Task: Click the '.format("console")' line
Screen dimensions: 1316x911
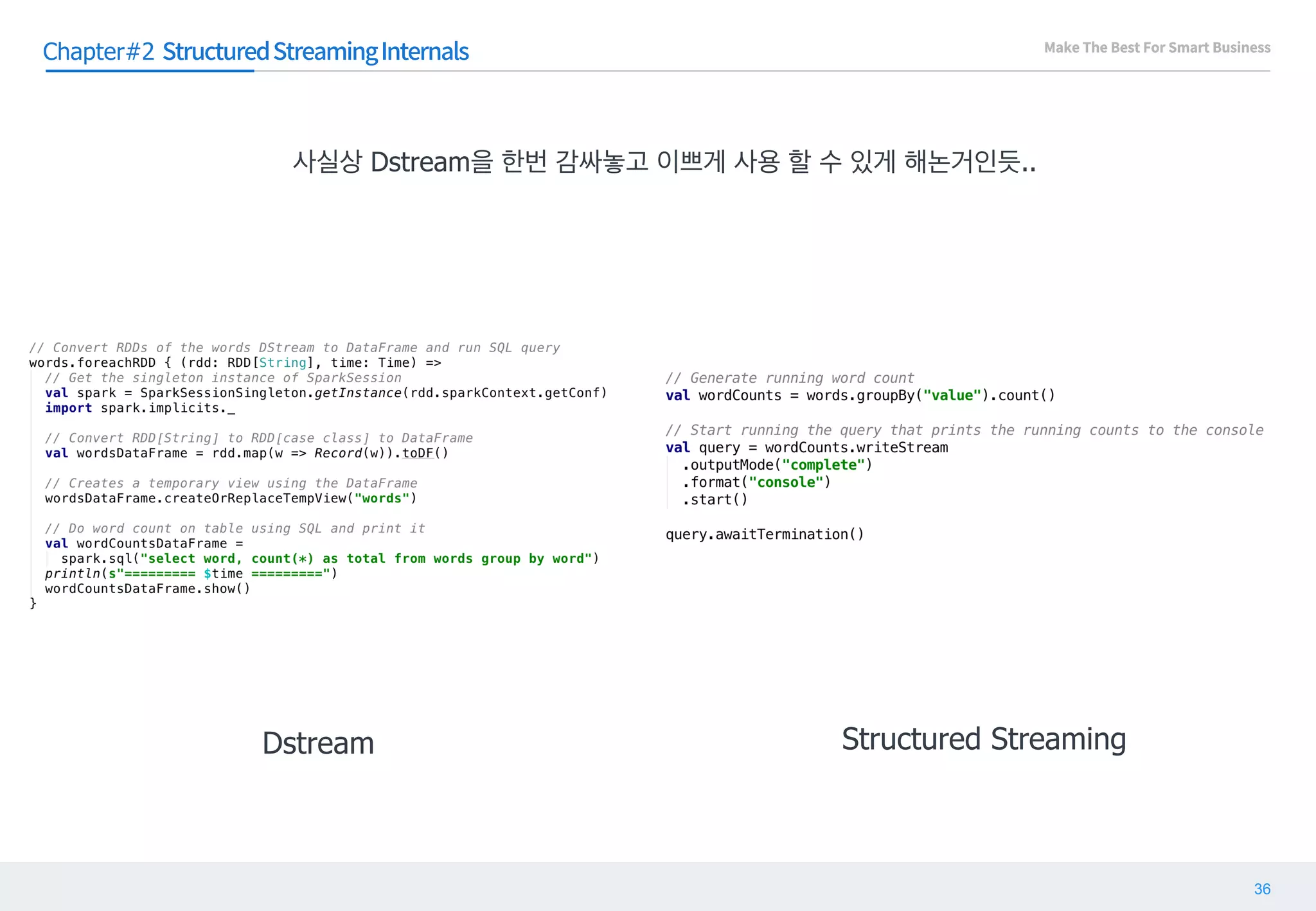Action: 757,482
